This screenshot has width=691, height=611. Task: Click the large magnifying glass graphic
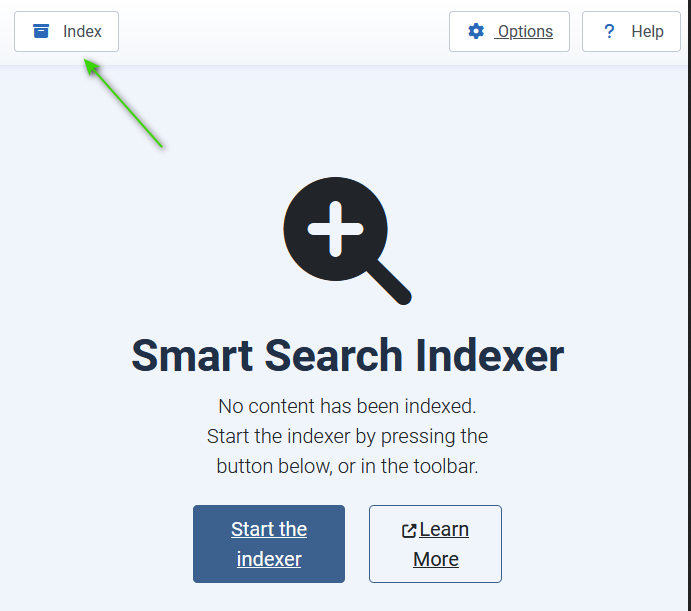point(347,241)
